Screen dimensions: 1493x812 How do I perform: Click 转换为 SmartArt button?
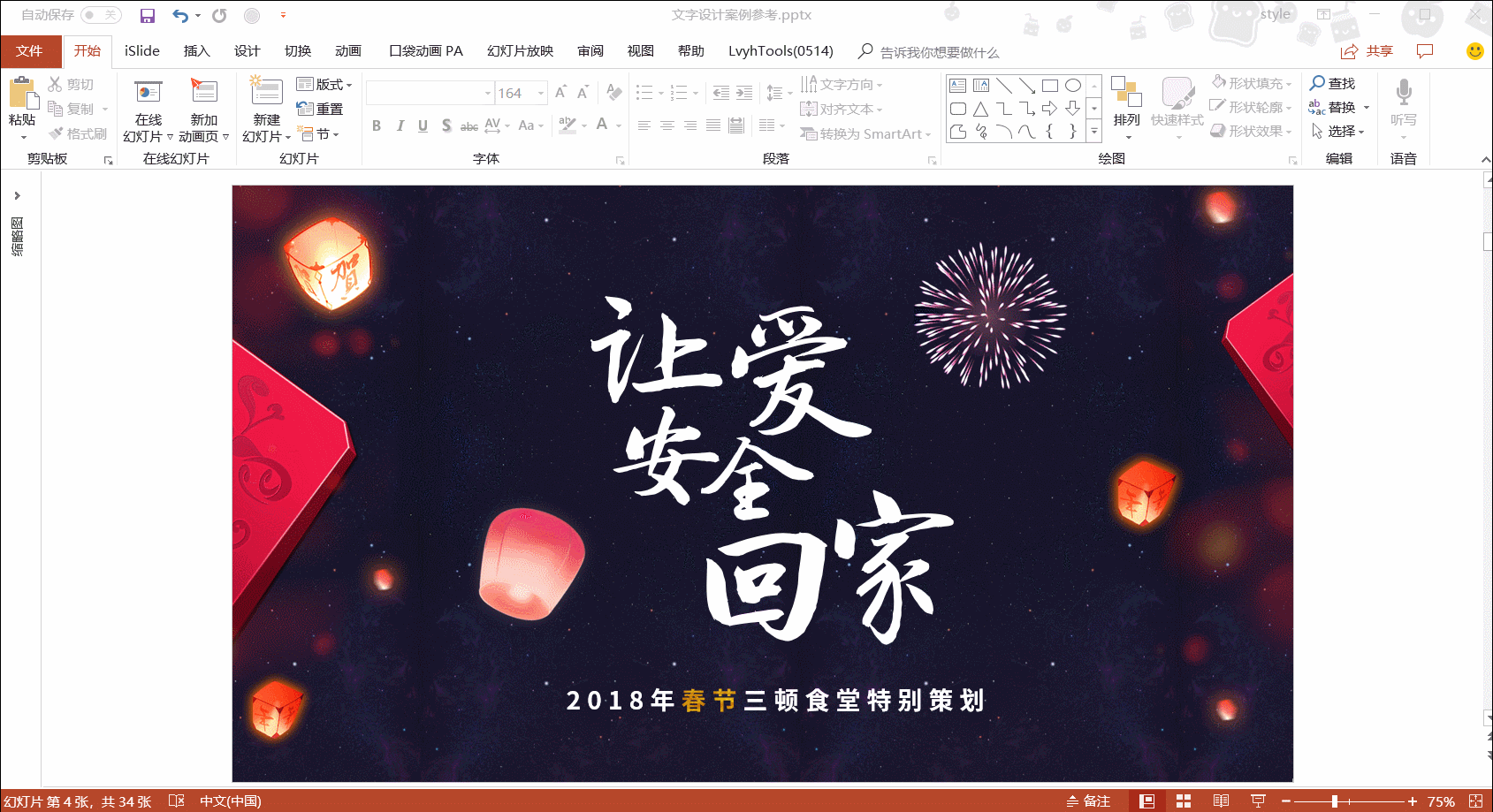(865, 133)
